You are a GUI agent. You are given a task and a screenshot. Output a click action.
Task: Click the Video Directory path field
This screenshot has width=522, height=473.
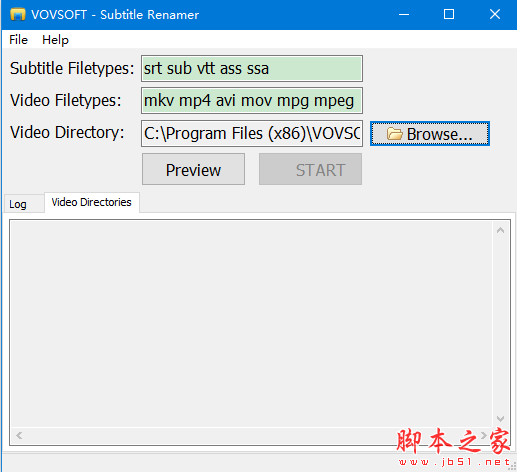(252, 133)
